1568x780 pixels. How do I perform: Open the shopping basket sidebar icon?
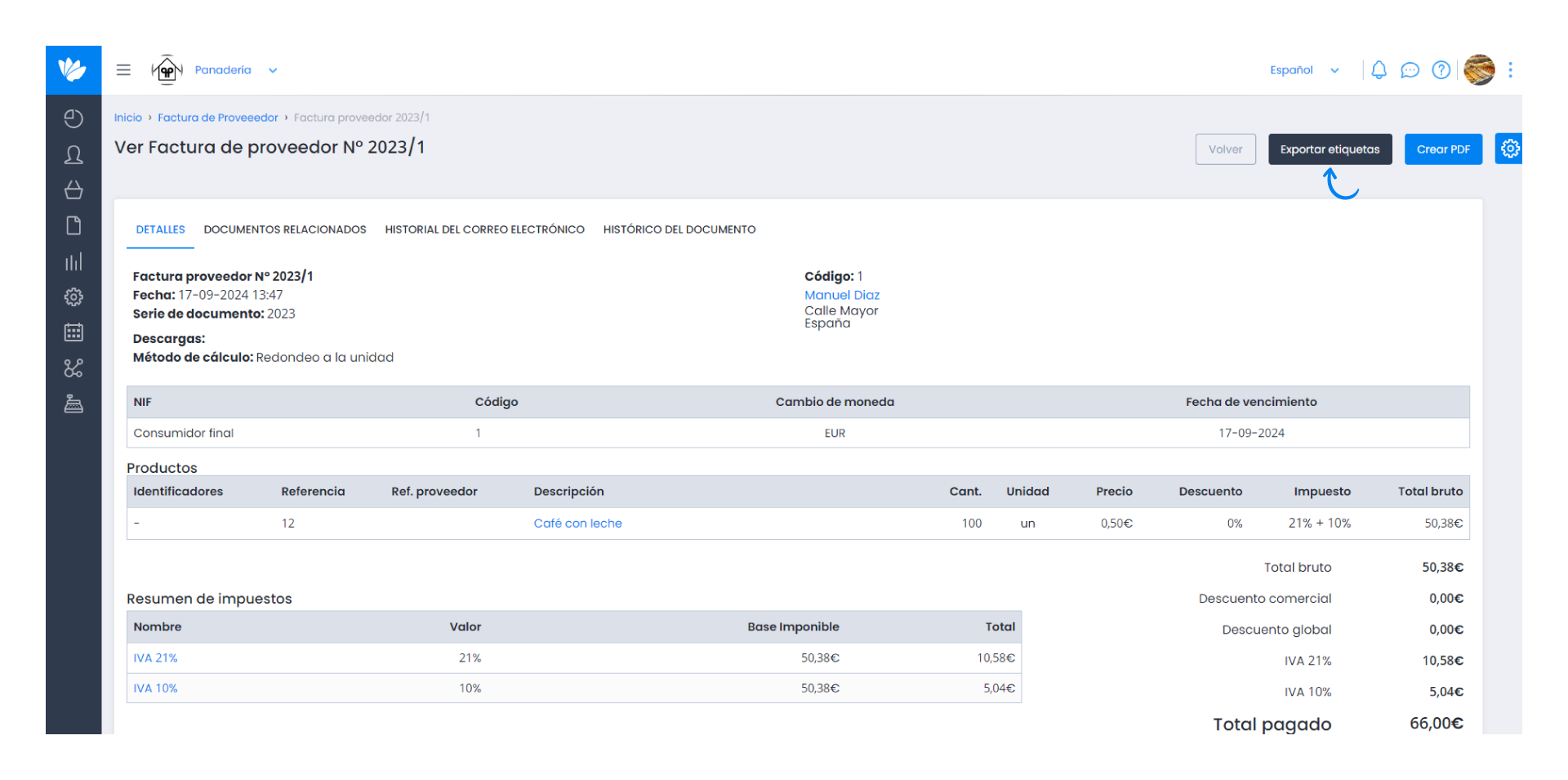pos(73,190)
